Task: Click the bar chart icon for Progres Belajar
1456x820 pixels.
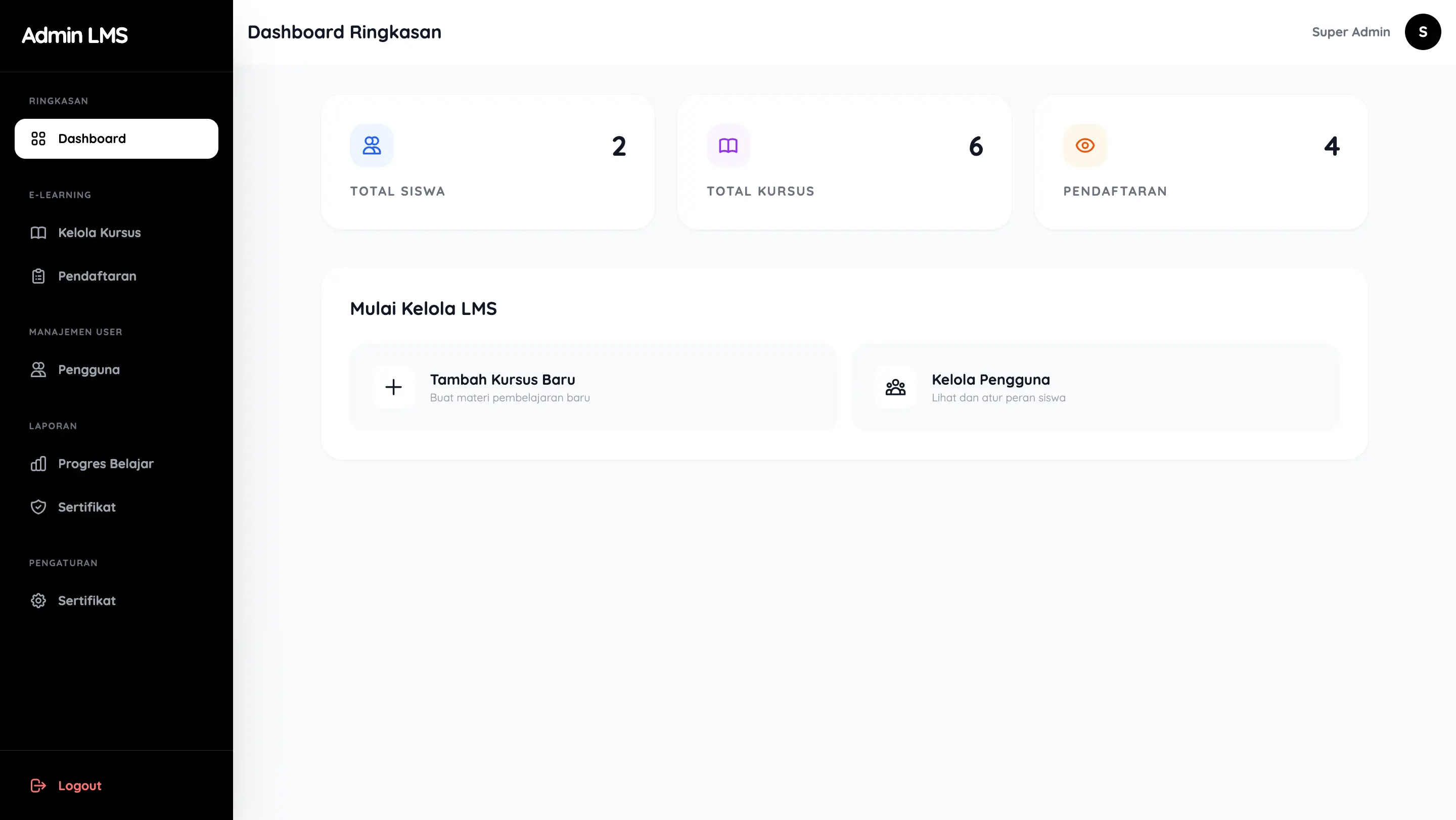Action: click(x=38, y=464)
